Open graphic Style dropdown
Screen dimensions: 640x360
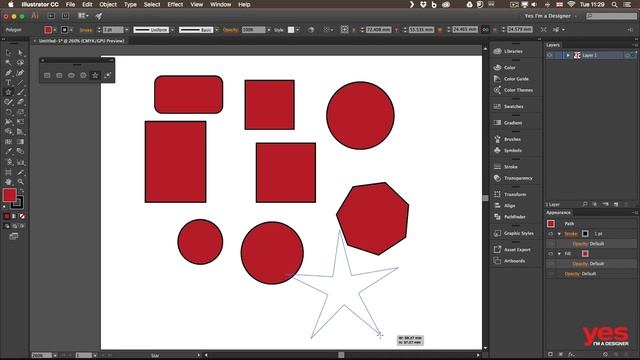pyautogui.click(x=298, y=30)
